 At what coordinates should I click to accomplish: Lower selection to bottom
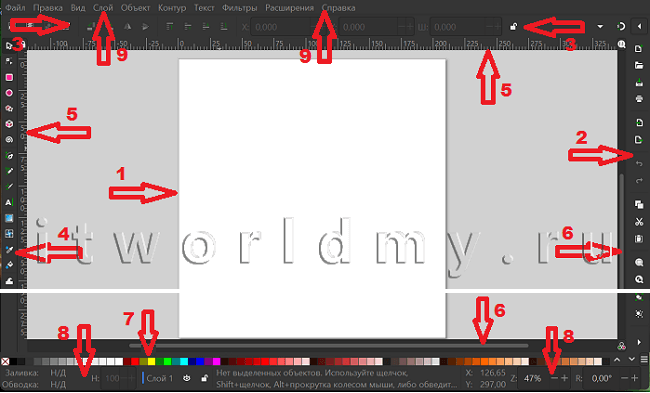pyautogui.click(x=224, y=27)
